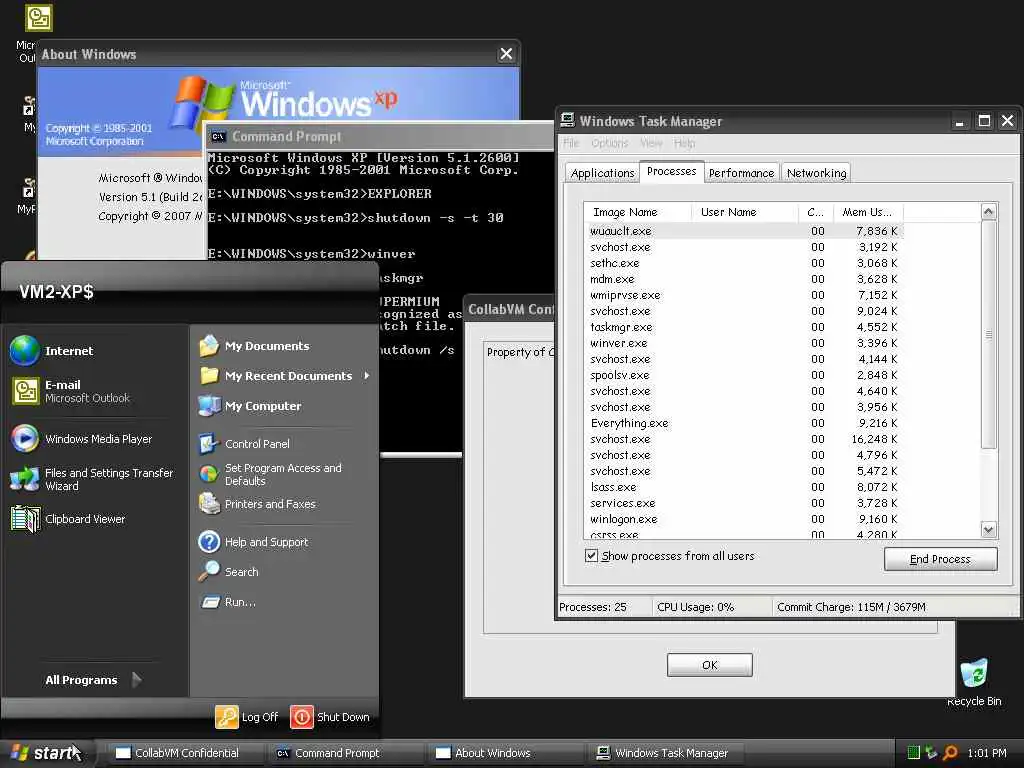This screenshot has width=1024, height=768.
Task: Open Printers and Faxes
Action: [x=257, y=504]
